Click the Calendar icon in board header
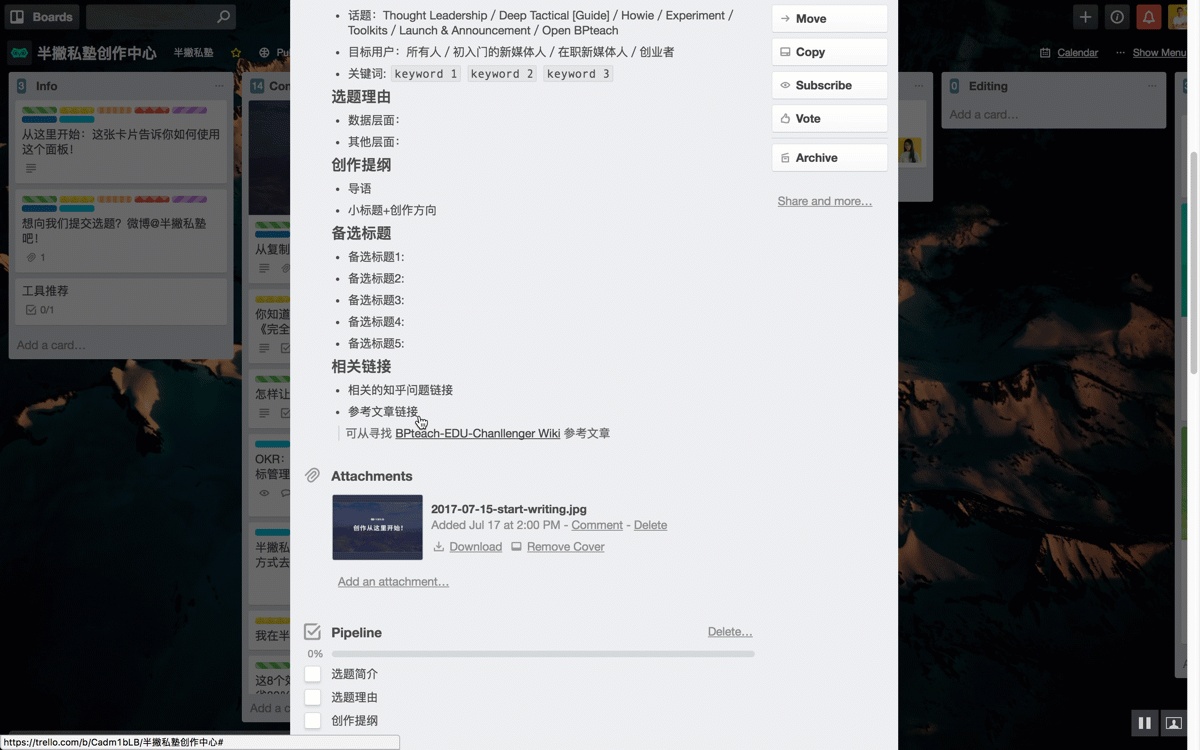 (x=1045, y=53)
